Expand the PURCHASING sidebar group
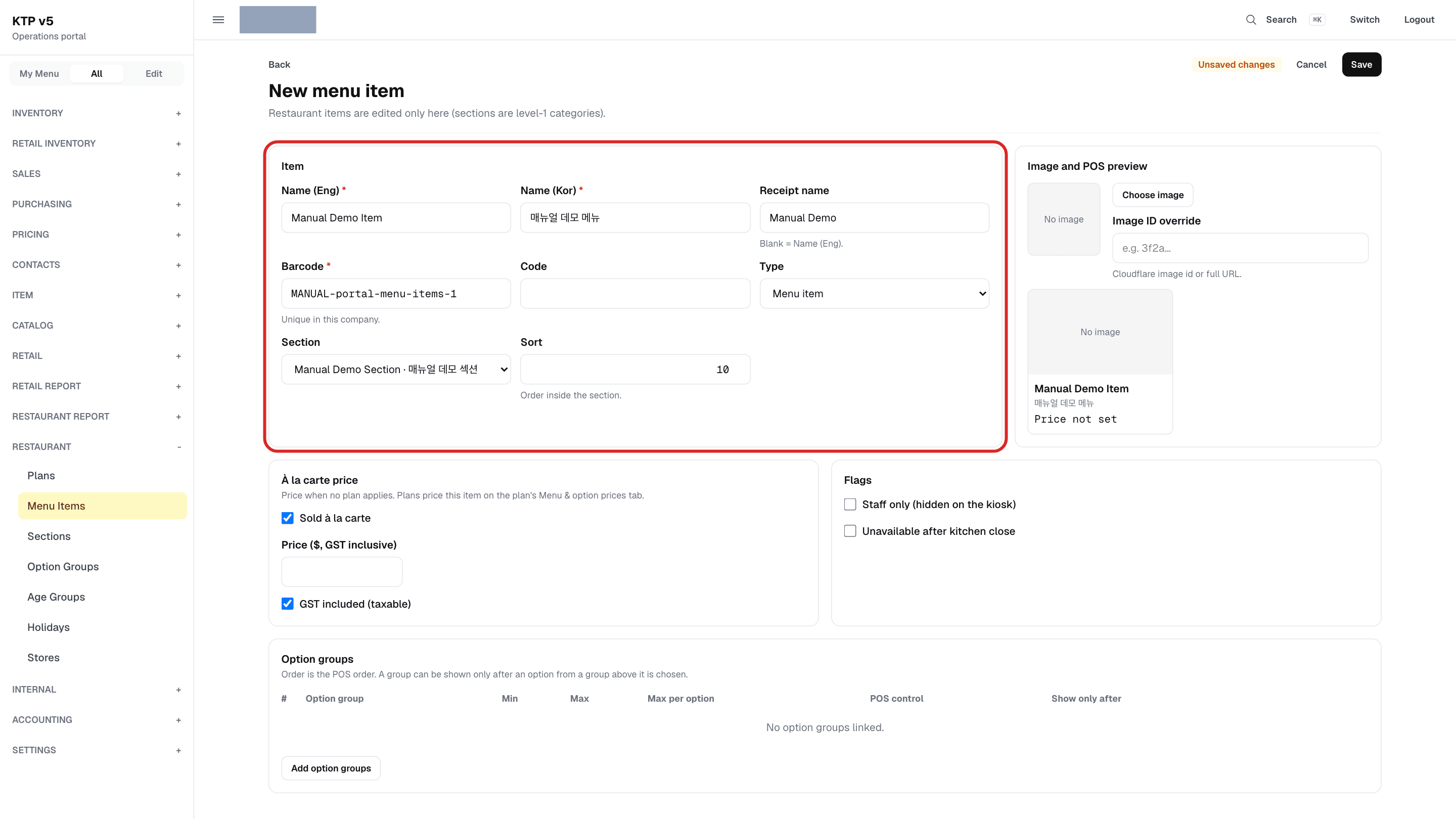The image size is (1456, 819). click(97, 204)
